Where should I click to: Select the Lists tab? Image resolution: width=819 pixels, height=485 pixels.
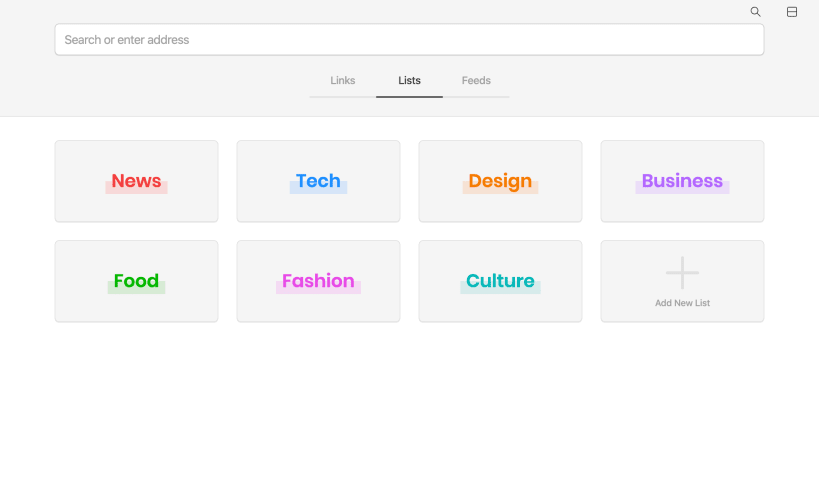click(410, 80)
